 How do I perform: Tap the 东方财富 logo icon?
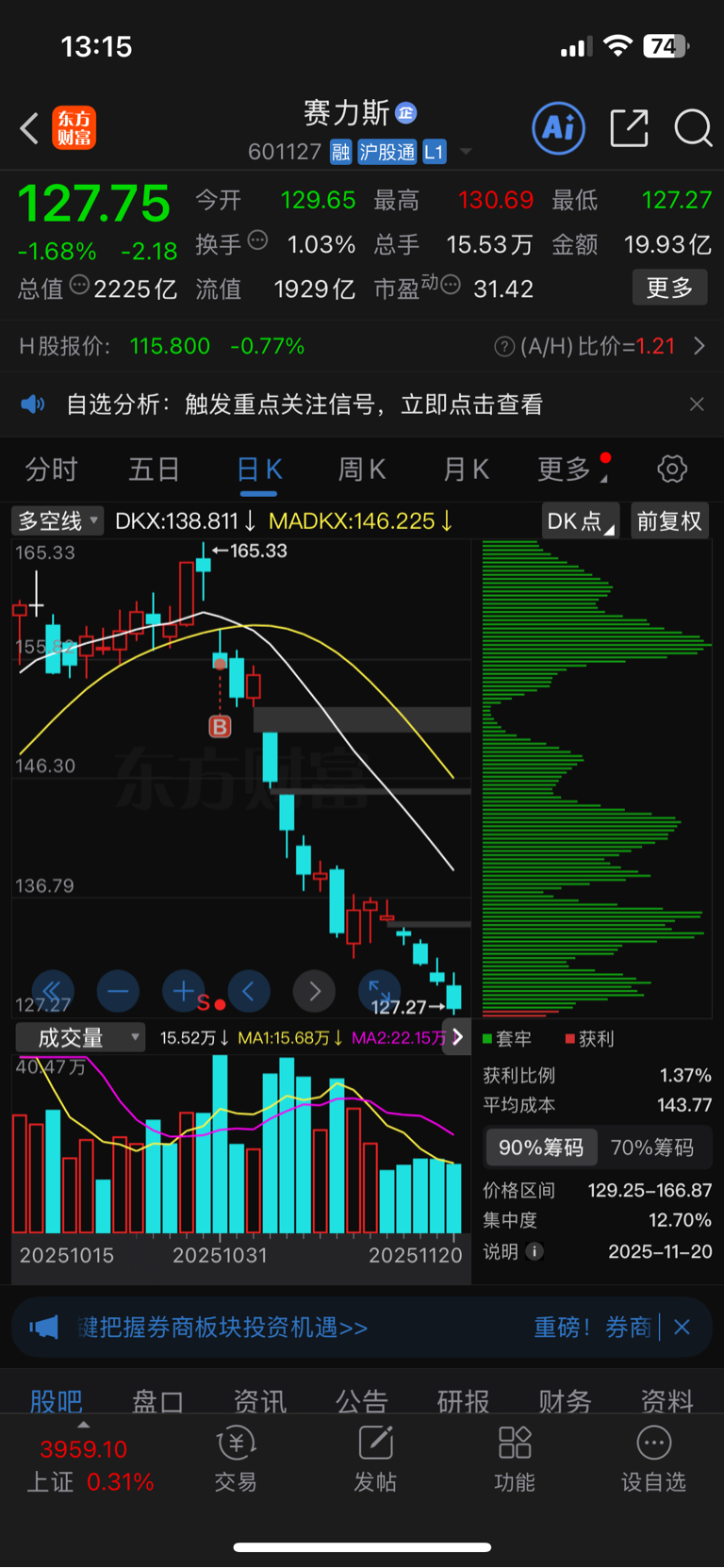(74, 128)
